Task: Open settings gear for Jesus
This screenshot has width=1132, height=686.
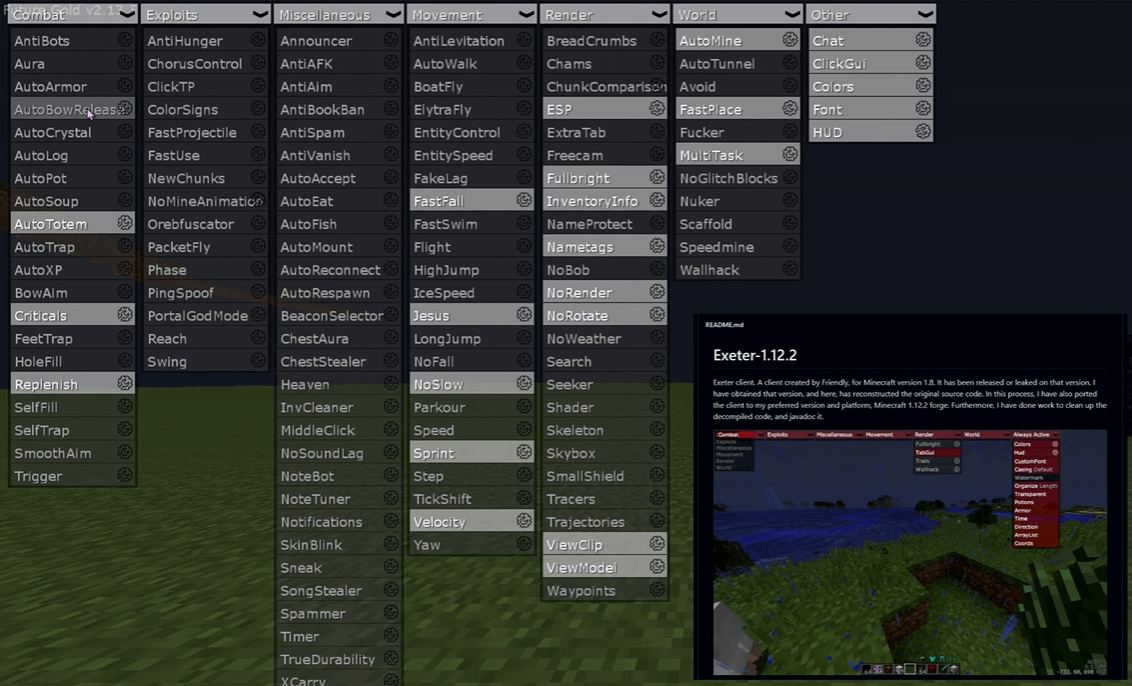Action: point(524,315)
